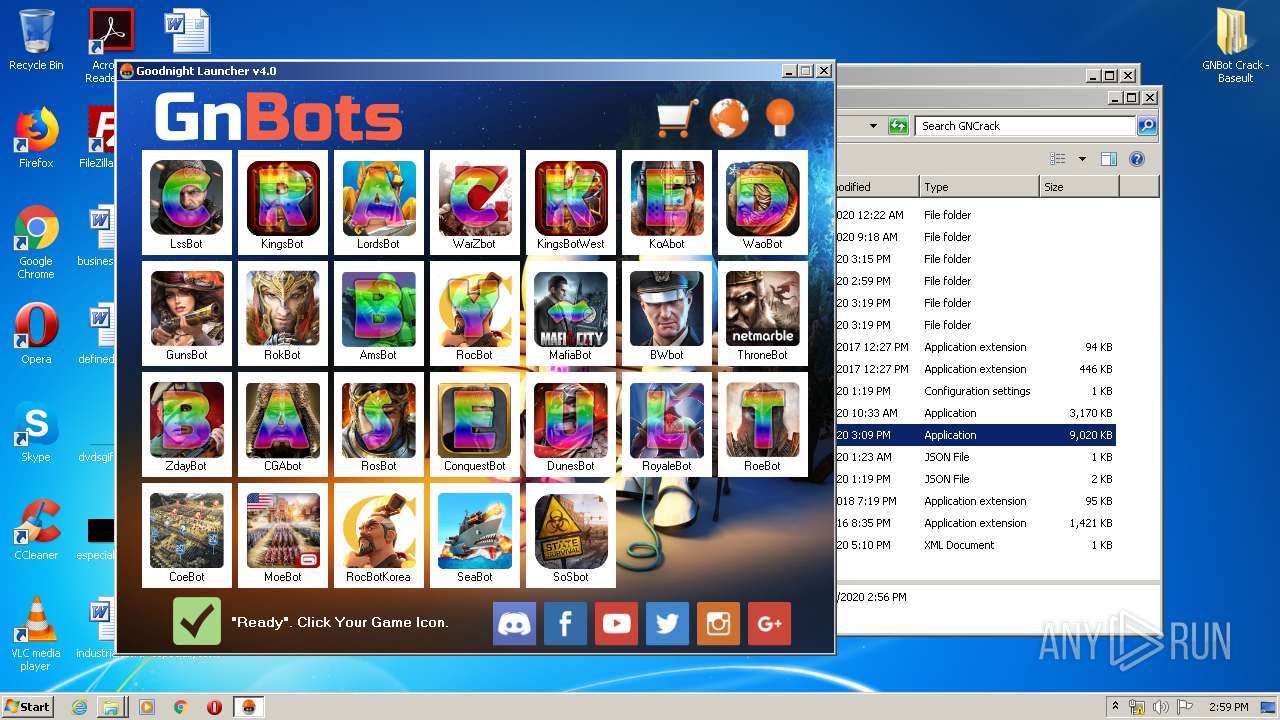Open the Google Chrome desktop shortcut

[36, 243]
